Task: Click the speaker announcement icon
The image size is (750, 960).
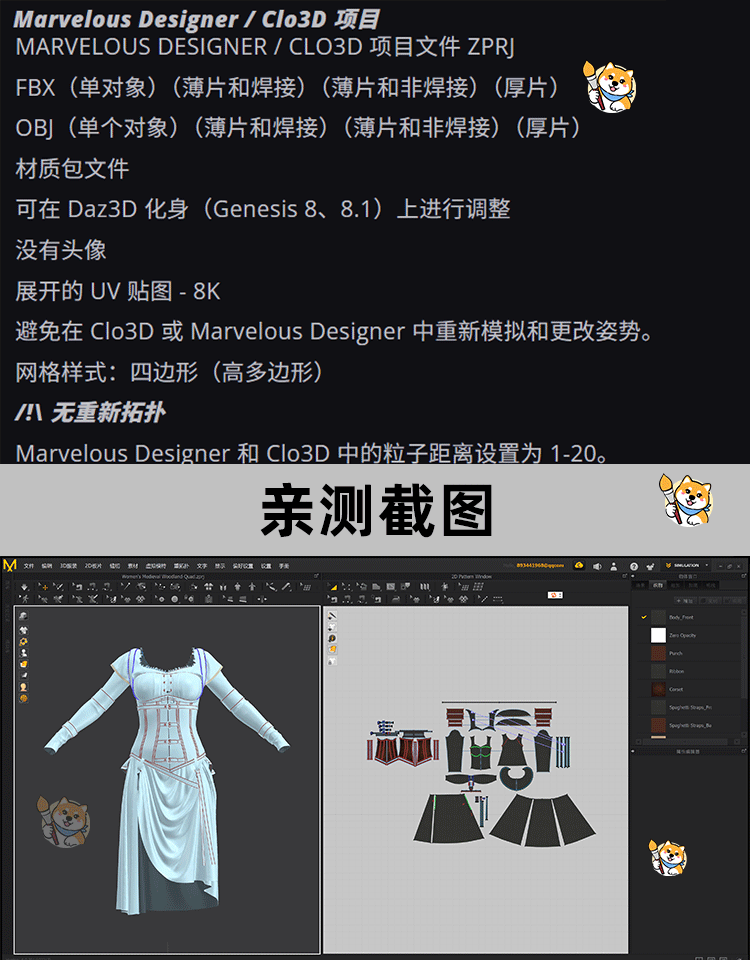Action: (597, 566)
